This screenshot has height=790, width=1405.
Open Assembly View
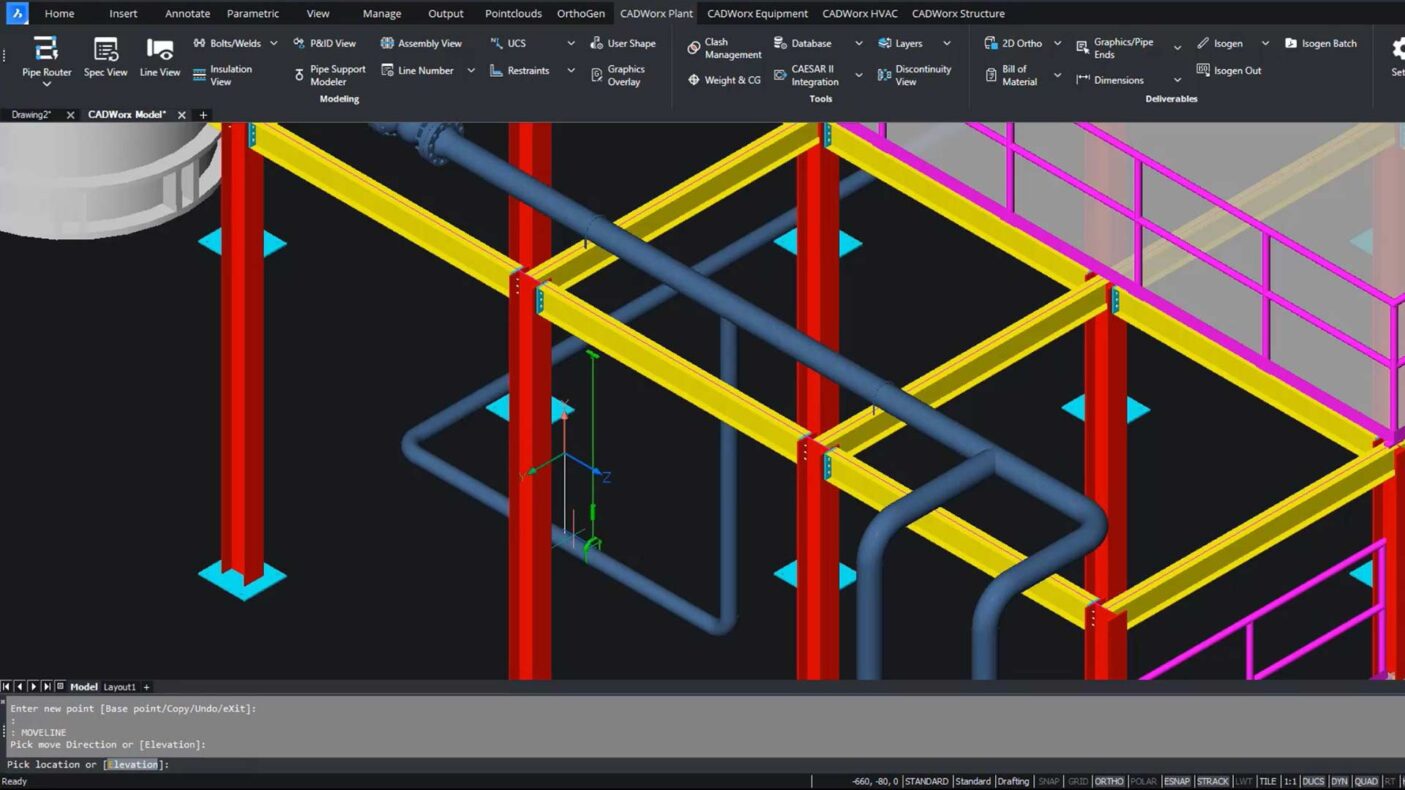tap(421, 43)
